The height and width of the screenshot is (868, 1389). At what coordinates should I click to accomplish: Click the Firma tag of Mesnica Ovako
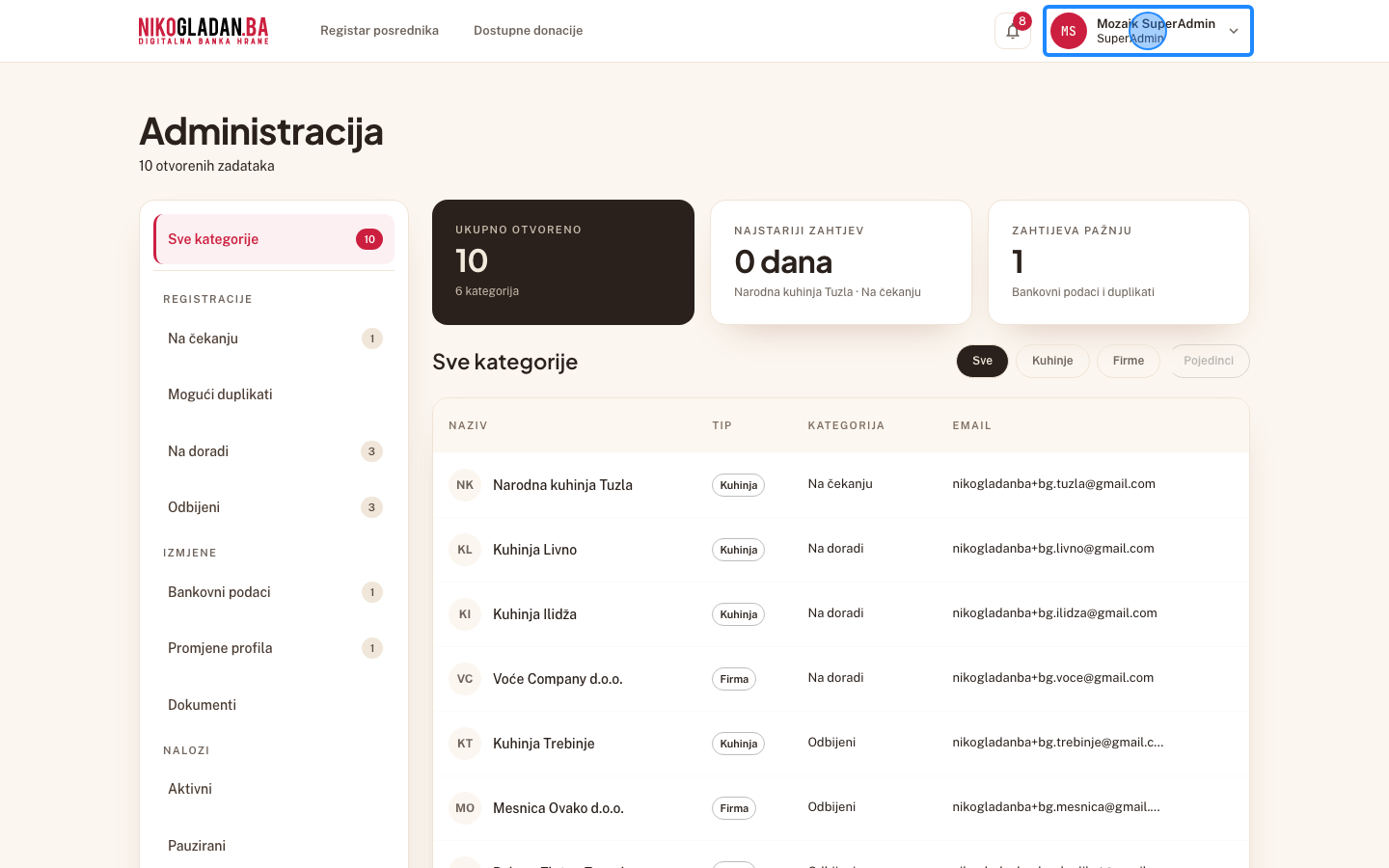(x=734, y=808)
